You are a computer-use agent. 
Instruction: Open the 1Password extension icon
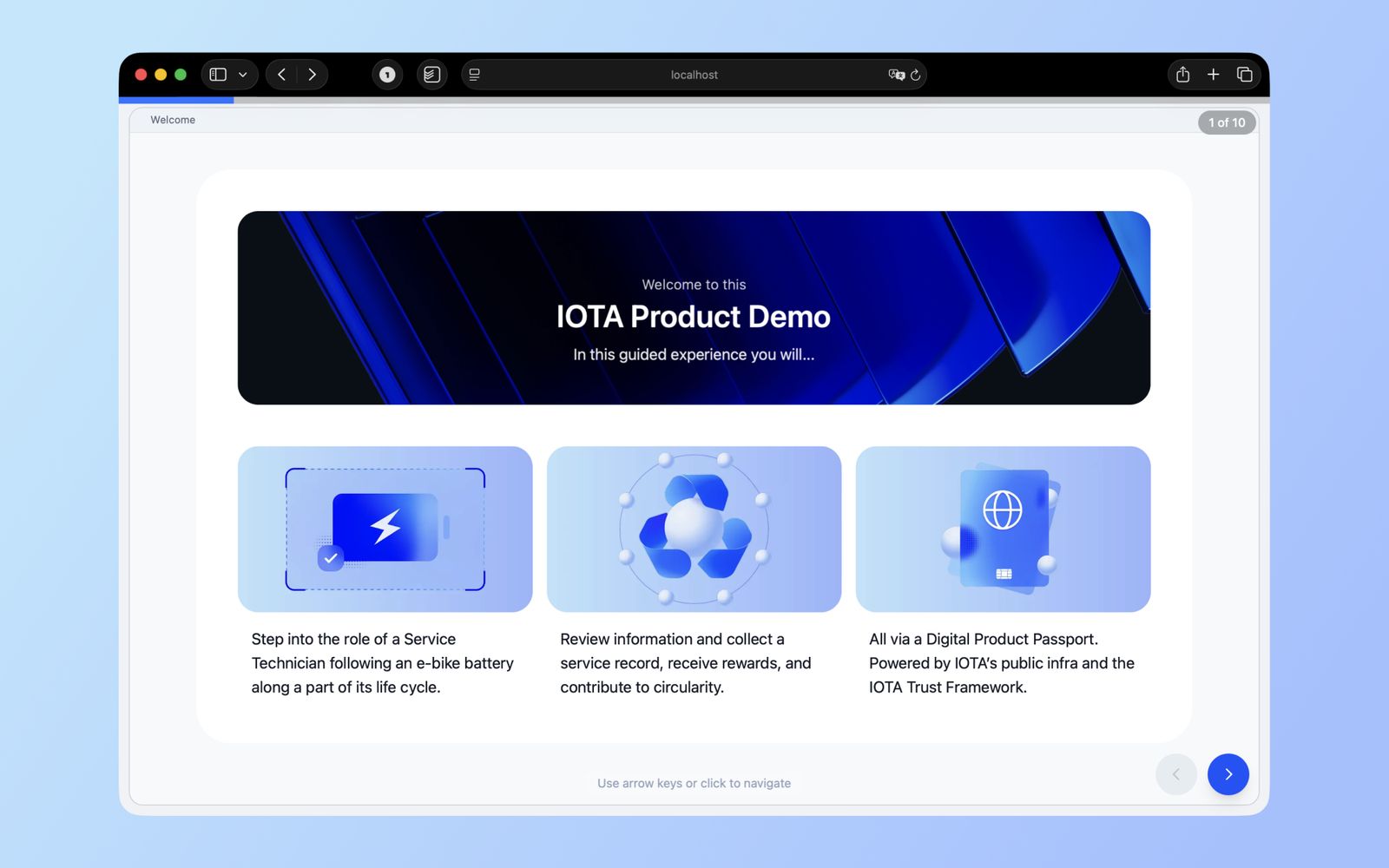pos(387,75)
